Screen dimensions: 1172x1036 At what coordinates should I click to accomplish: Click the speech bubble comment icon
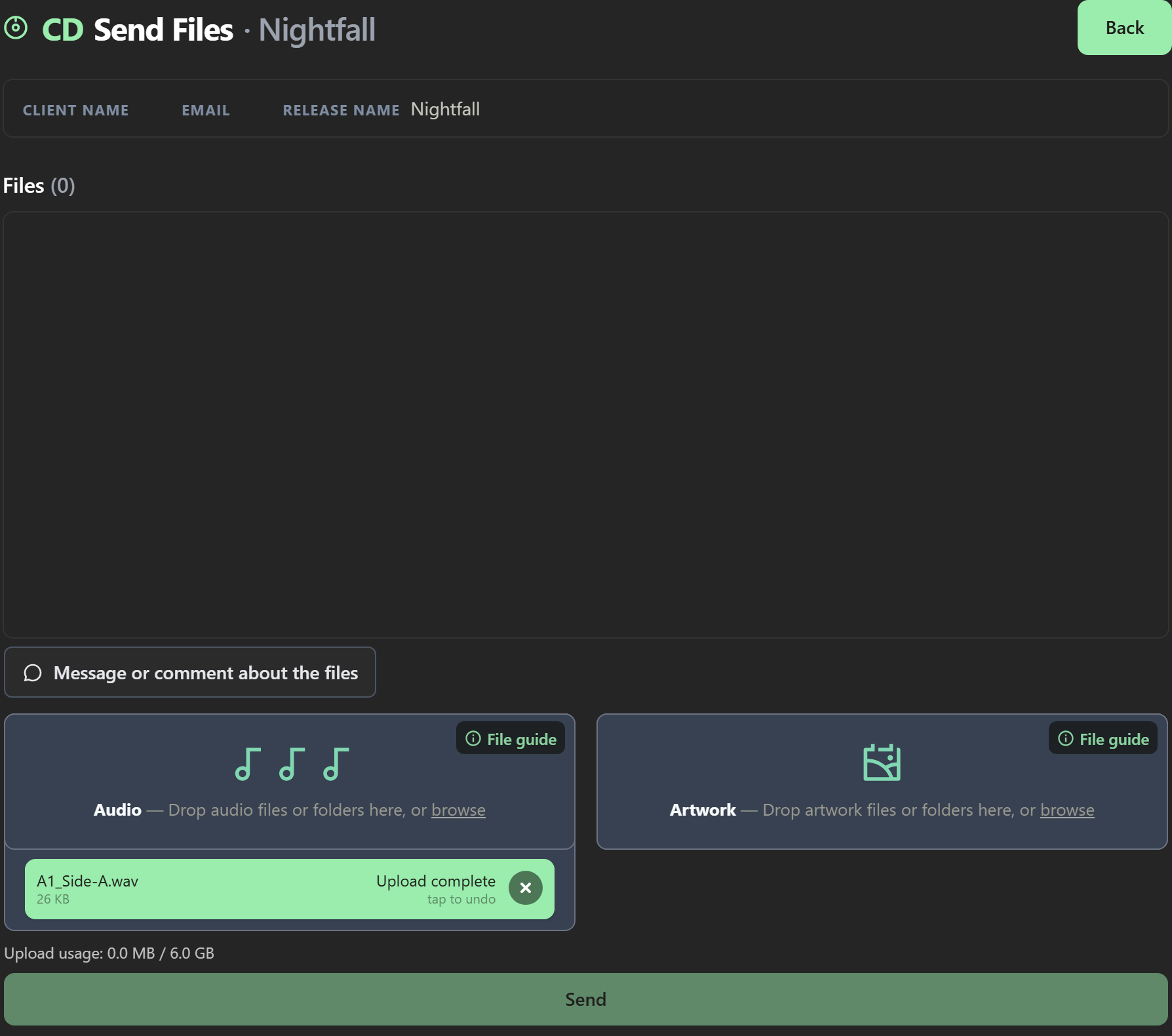click(x=33, y=673)
